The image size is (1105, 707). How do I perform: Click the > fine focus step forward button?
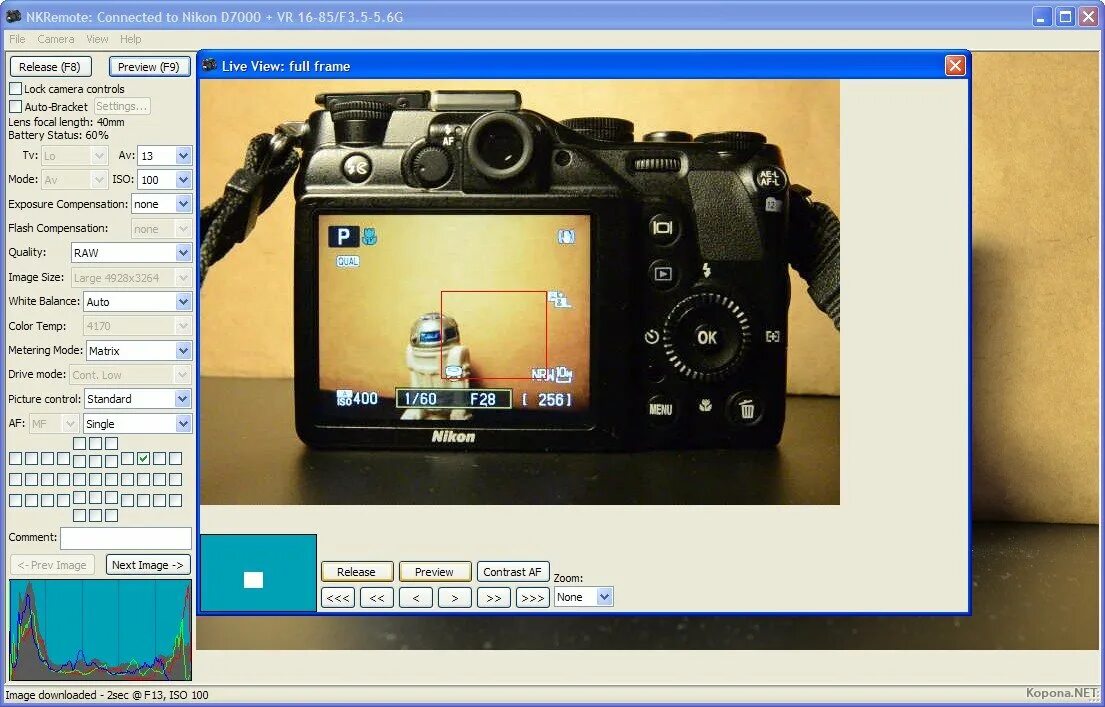click(x=454, y=597)
